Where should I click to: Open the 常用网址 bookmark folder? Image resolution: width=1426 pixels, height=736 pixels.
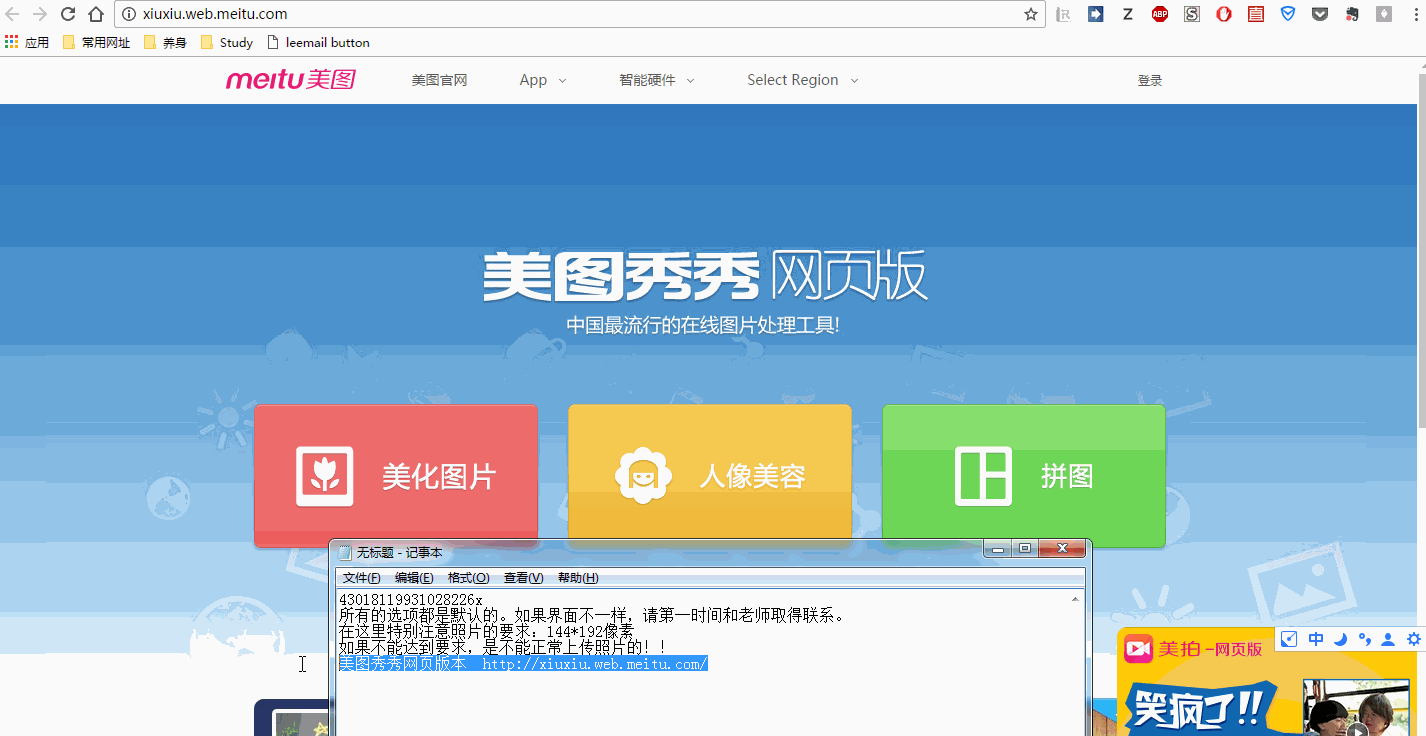pos(96,42)
